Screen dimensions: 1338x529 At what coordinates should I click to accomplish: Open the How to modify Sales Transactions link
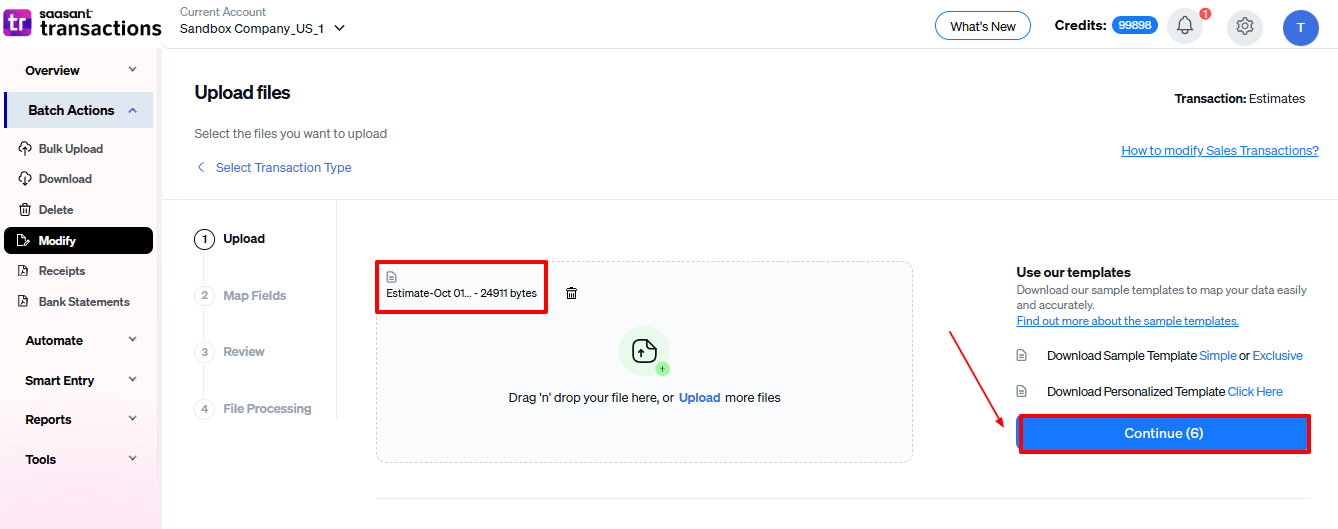1219,151
